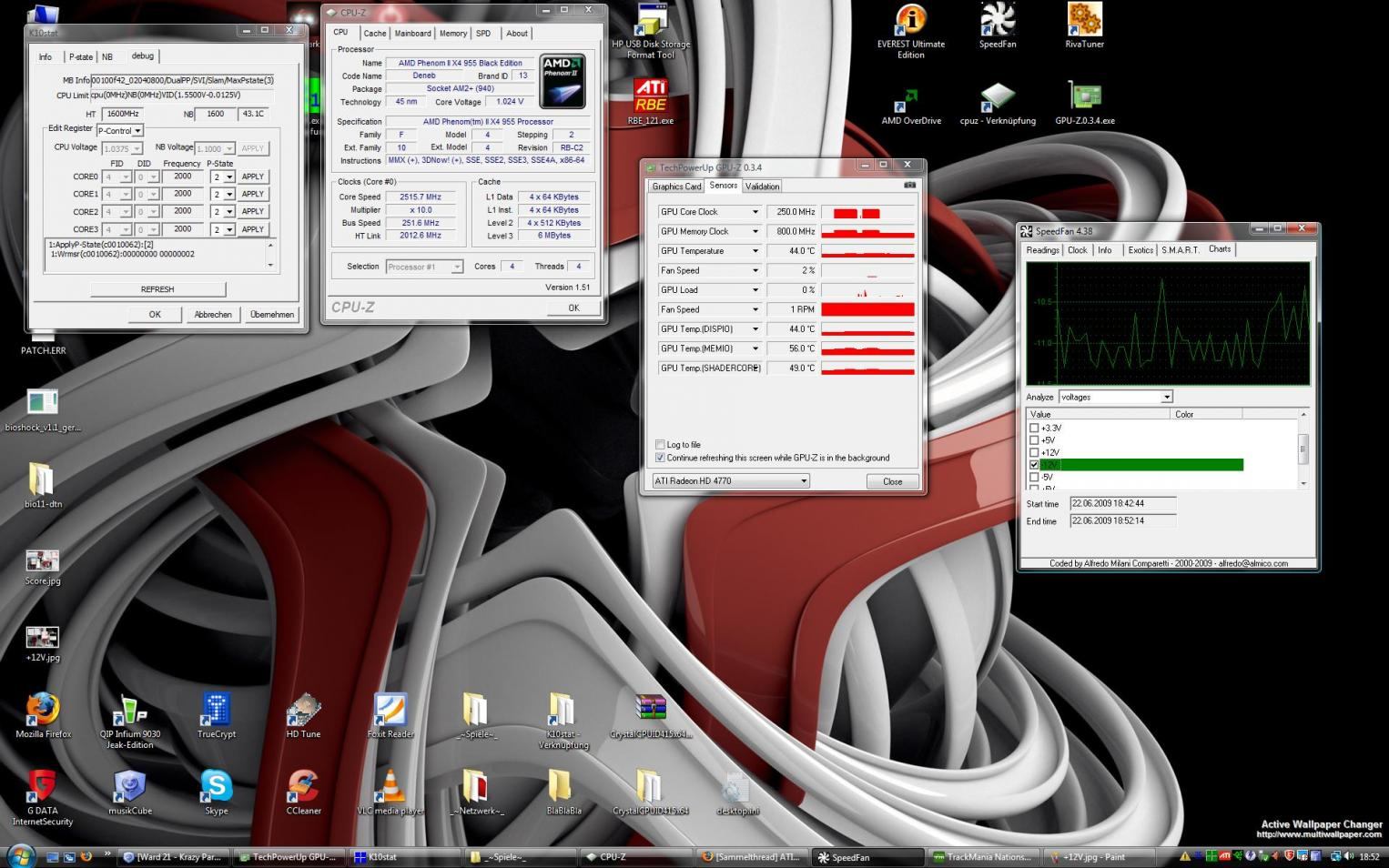This screenshot has height=868, width=1389.
Task: Expand GPU Memory Clock sensor dropdown
Action: 755,231
